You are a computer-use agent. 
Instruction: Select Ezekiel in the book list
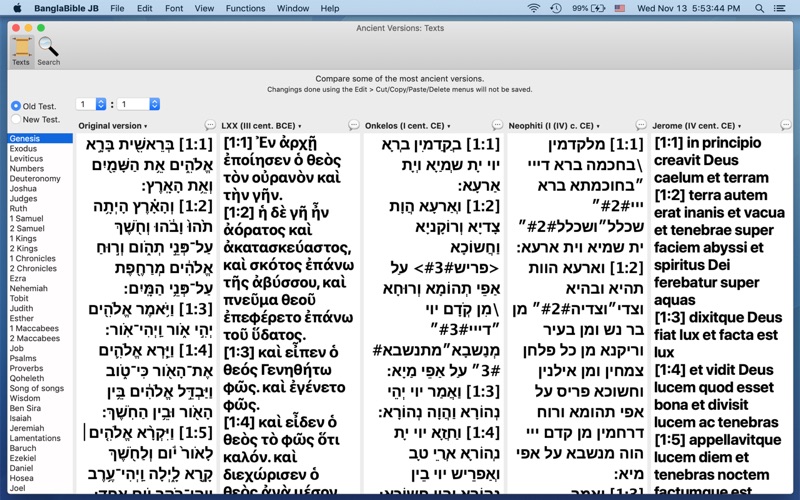[40, 458]
